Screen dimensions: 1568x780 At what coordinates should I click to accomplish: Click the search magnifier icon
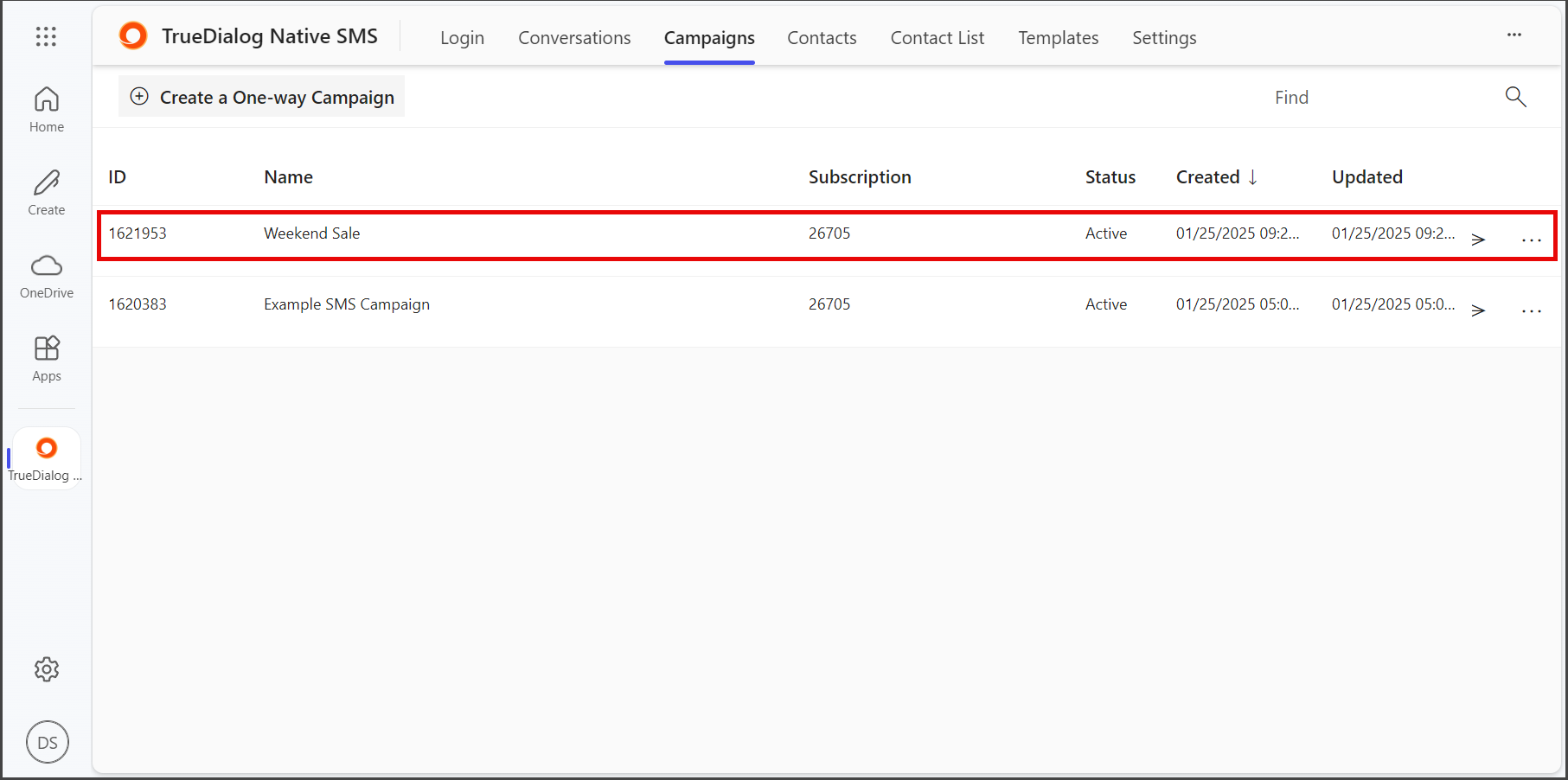[x=1515, y=97]
